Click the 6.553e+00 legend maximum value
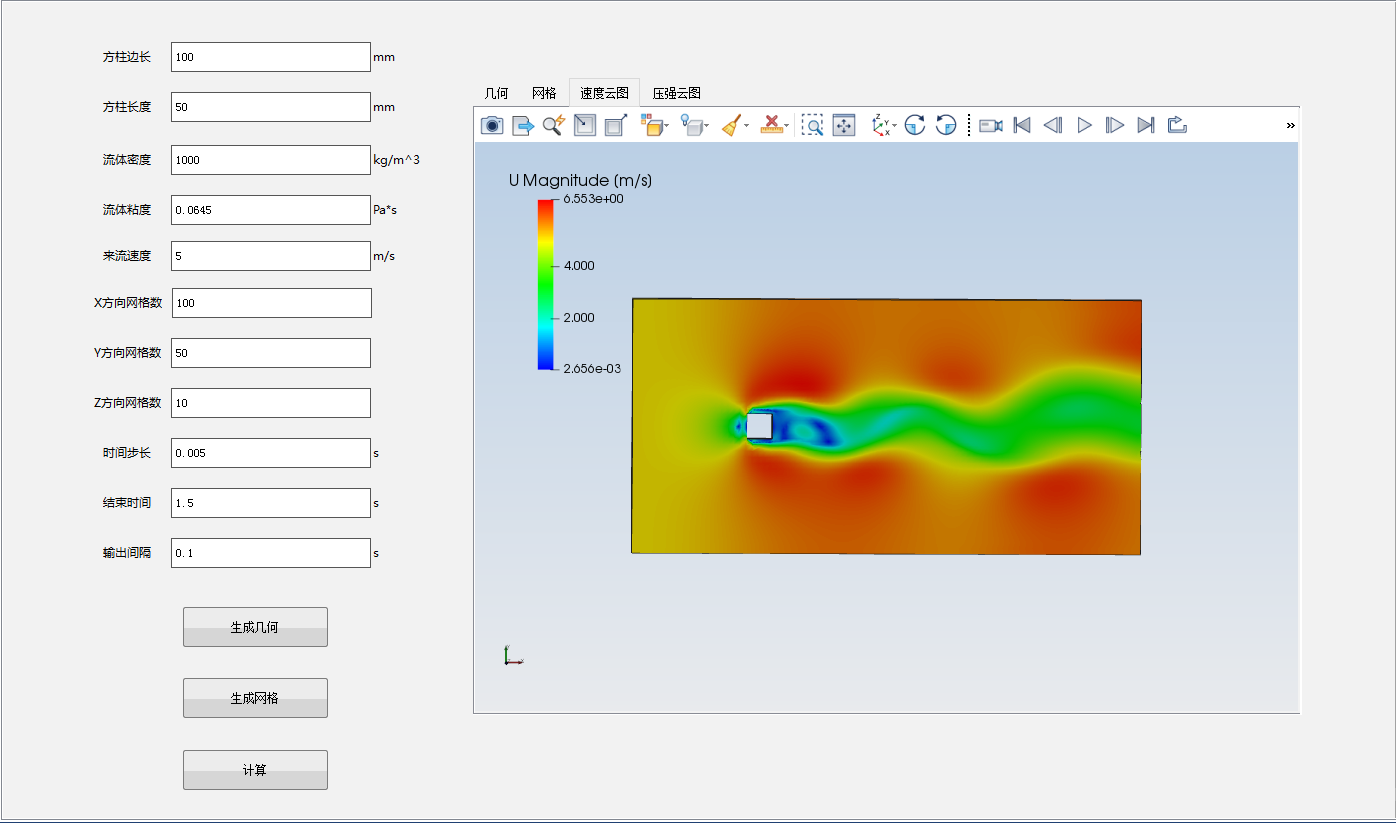This screenshot has height=823, width=1396. (x=593, y=199)
